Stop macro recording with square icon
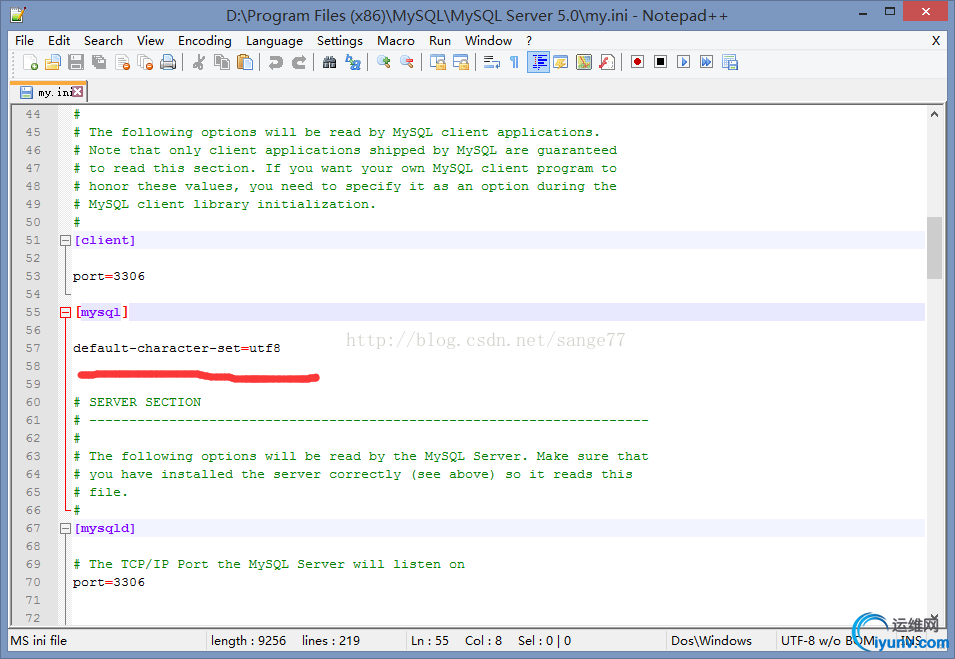 (x=660, y=62)
